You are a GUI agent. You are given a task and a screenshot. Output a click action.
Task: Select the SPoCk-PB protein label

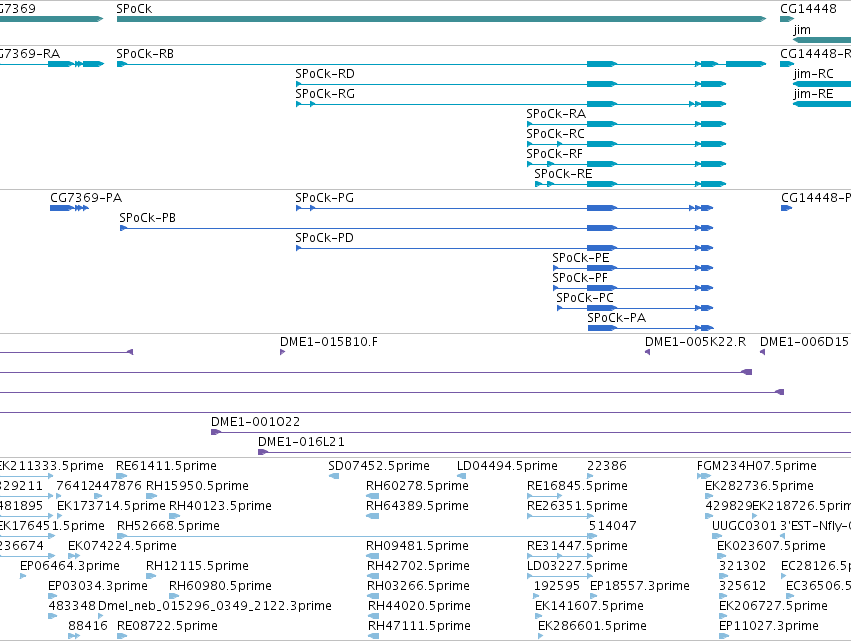point(147,218)
